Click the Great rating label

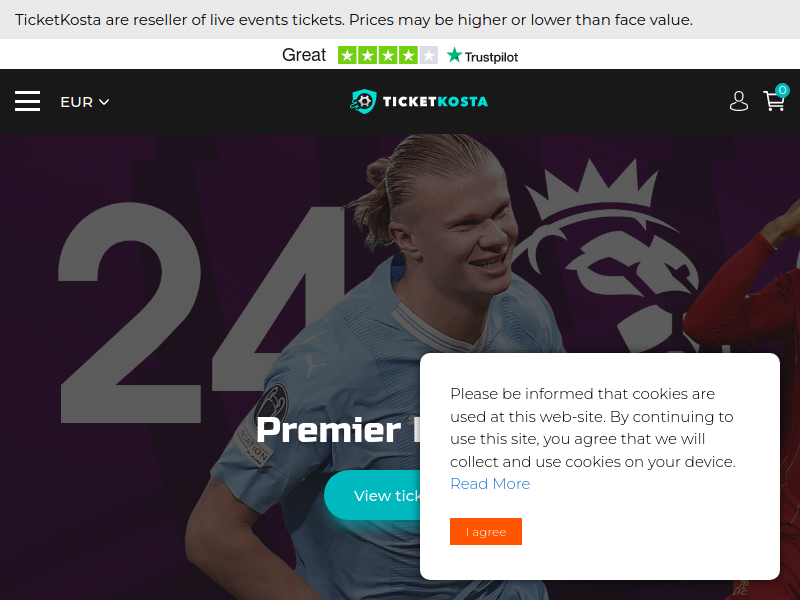pyautogui.click(x=304, y=55)
